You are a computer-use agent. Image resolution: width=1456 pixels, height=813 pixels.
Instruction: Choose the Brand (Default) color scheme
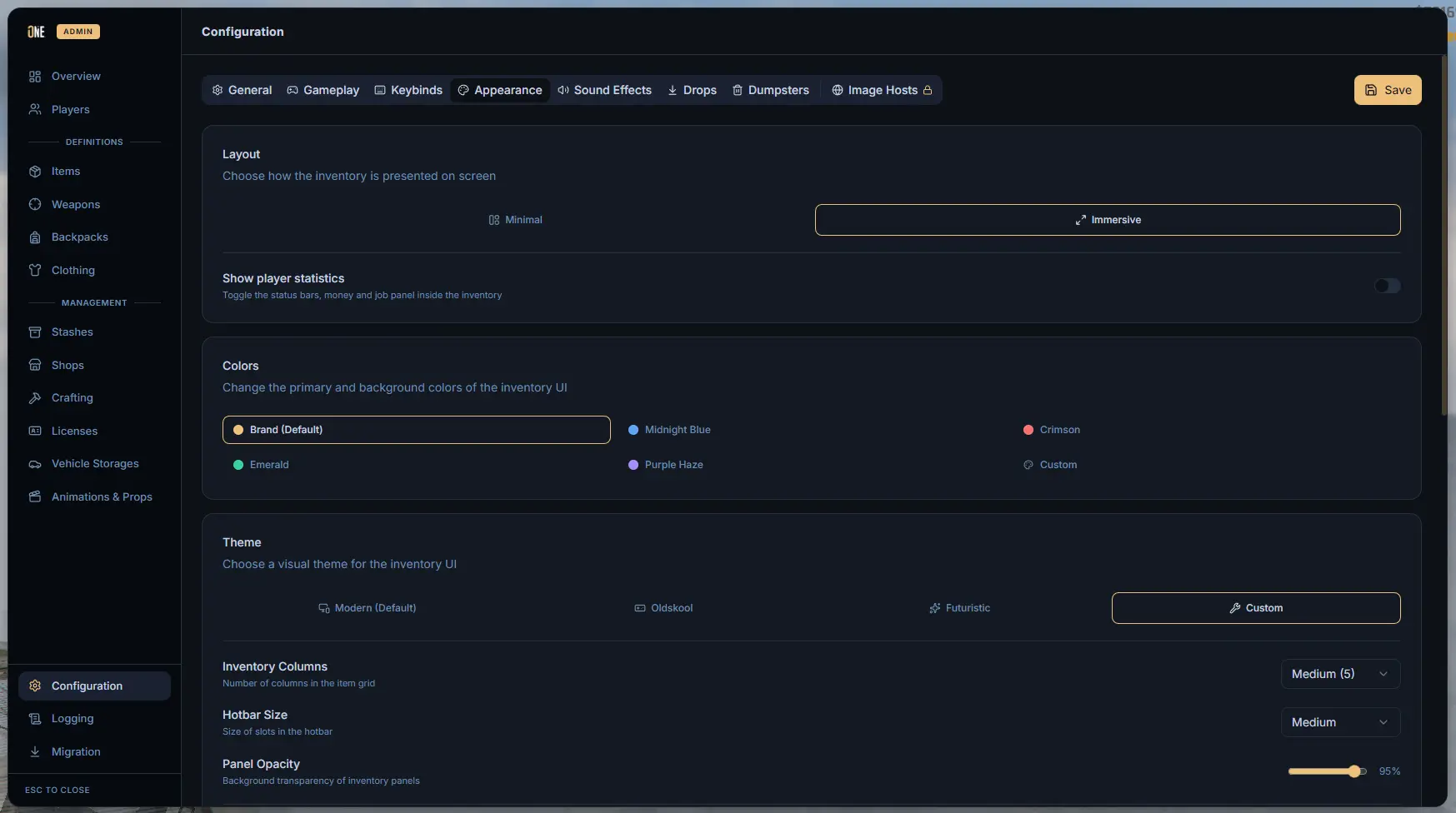point(417,430)
